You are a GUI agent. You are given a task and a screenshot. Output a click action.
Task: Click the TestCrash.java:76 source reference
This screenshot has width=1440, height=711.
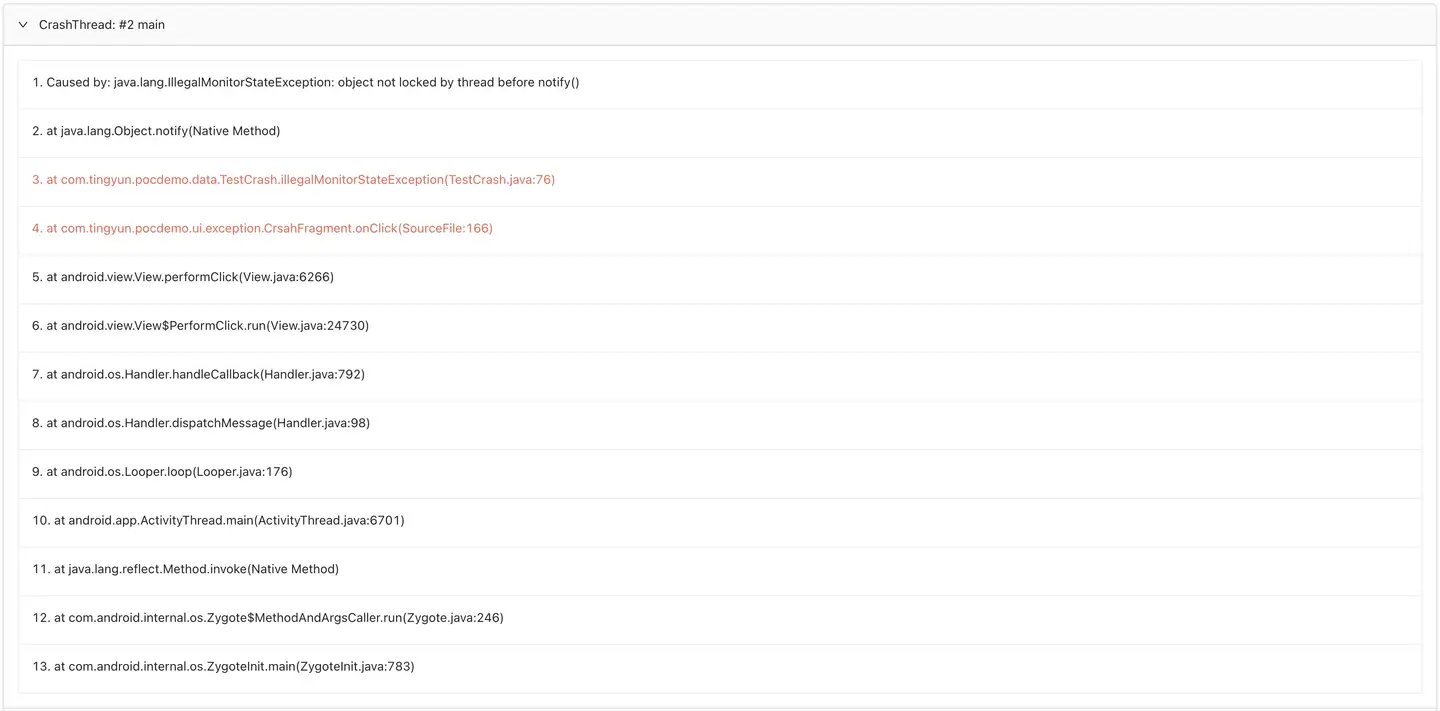point(501,180)
